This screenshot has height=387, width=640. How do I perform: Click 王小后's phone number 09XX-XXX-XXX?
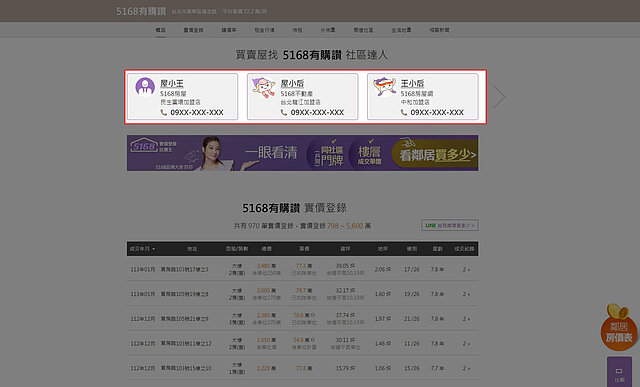(x=437, y=112)
